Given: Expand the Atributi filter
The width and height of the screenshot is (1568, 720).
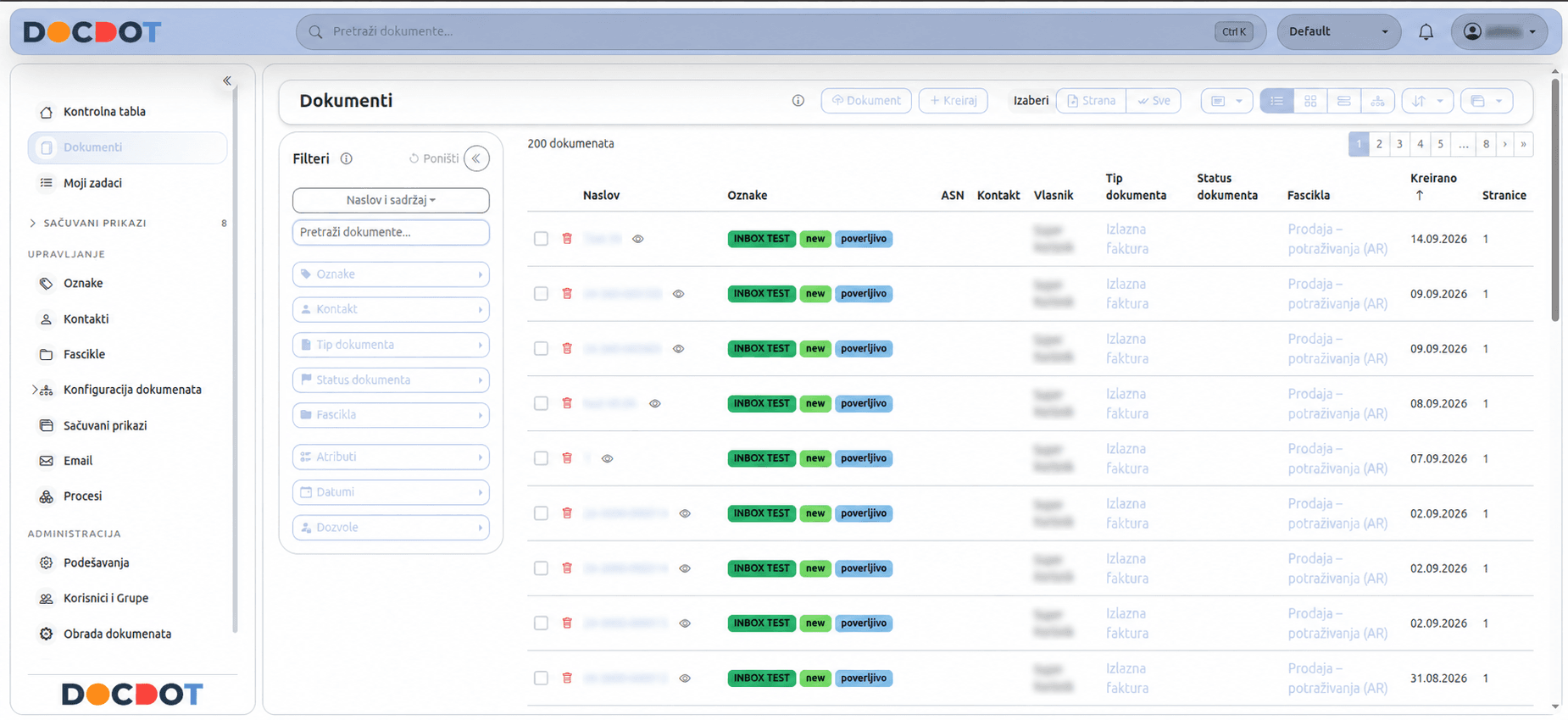Looking at the screenshot, I should (391, 457).
